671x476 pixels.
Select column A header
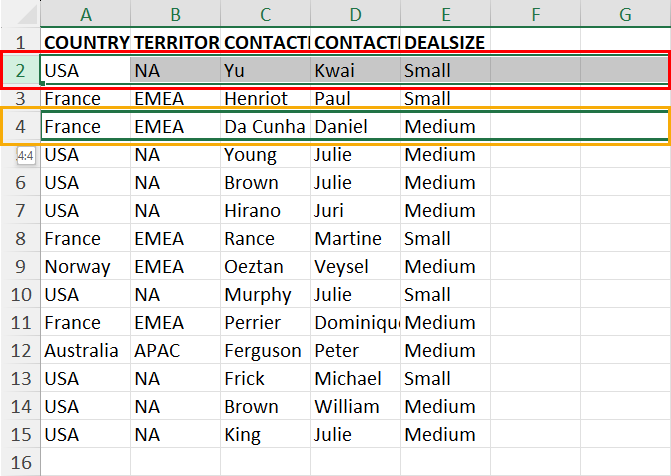86,14
